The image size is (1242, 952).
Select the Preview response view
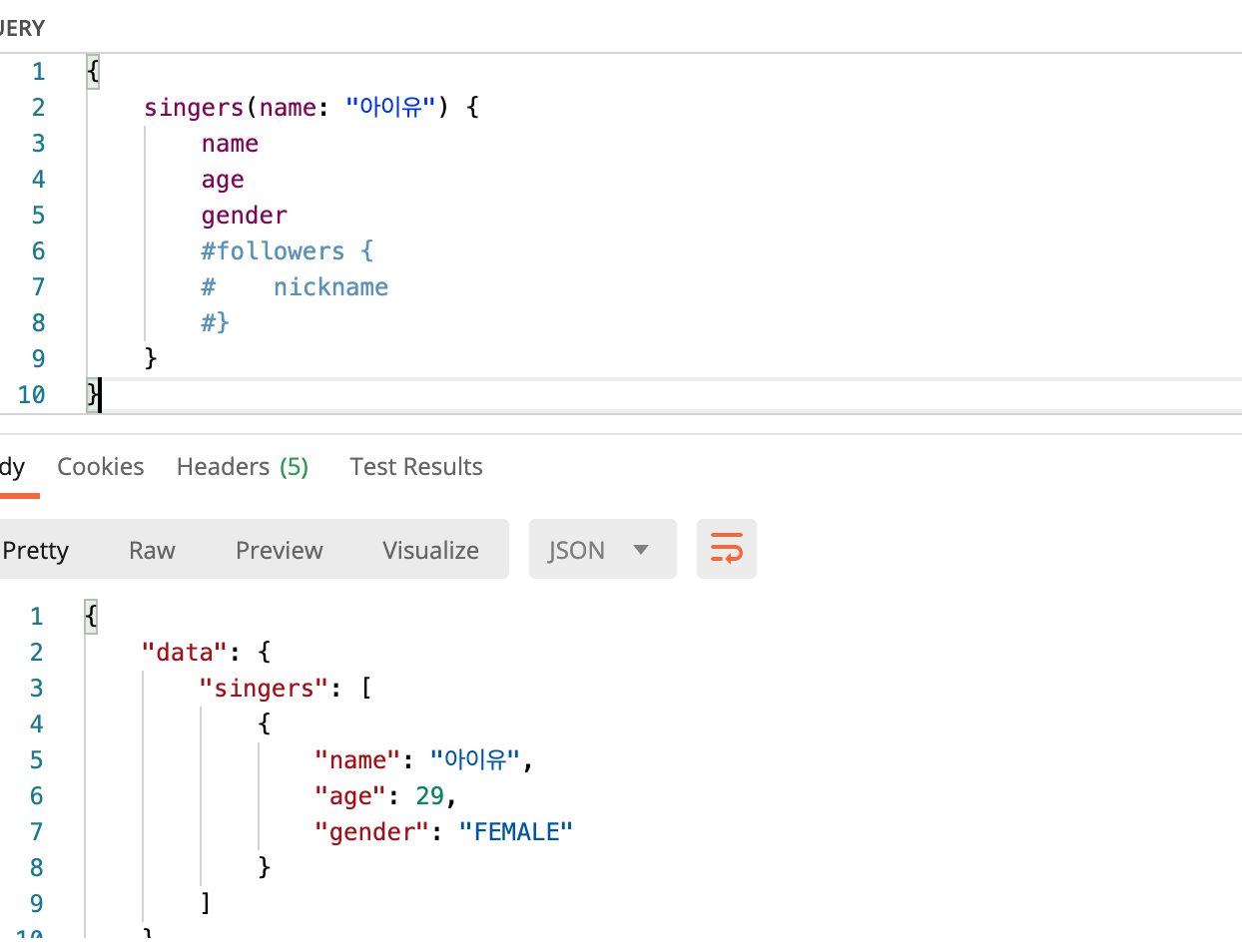[280, 550]
